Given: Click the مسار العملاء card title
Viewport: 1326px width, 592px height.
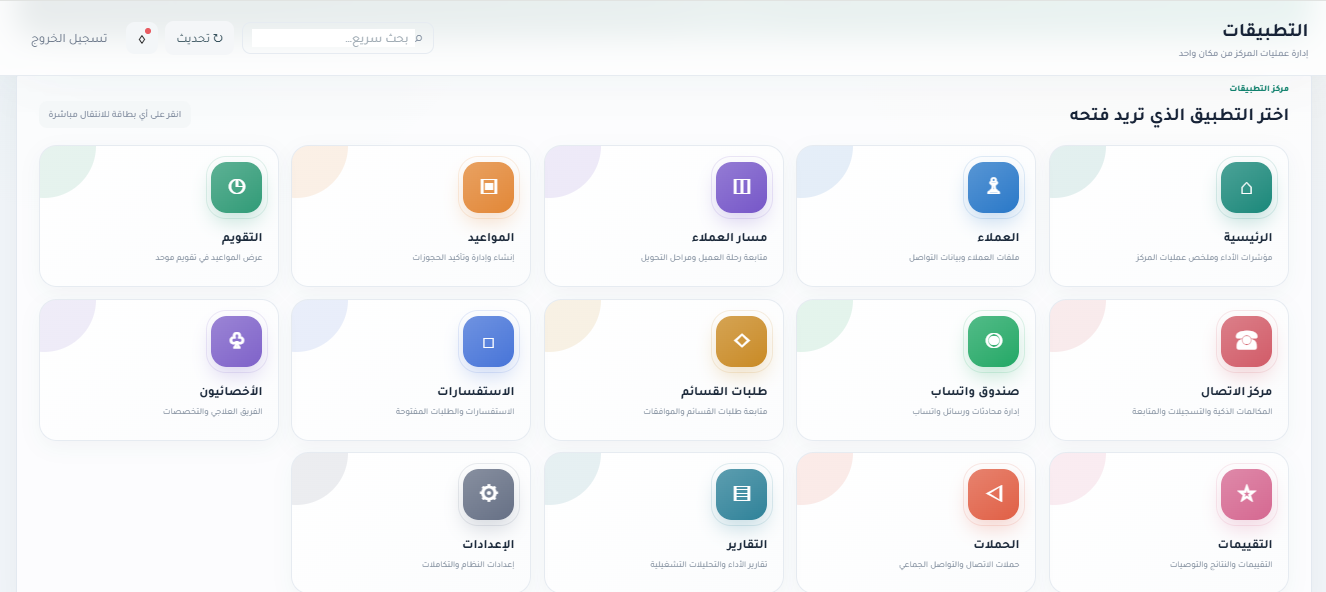Looking at the screenshot, I should pyautogui.click(x=729, y=238).
